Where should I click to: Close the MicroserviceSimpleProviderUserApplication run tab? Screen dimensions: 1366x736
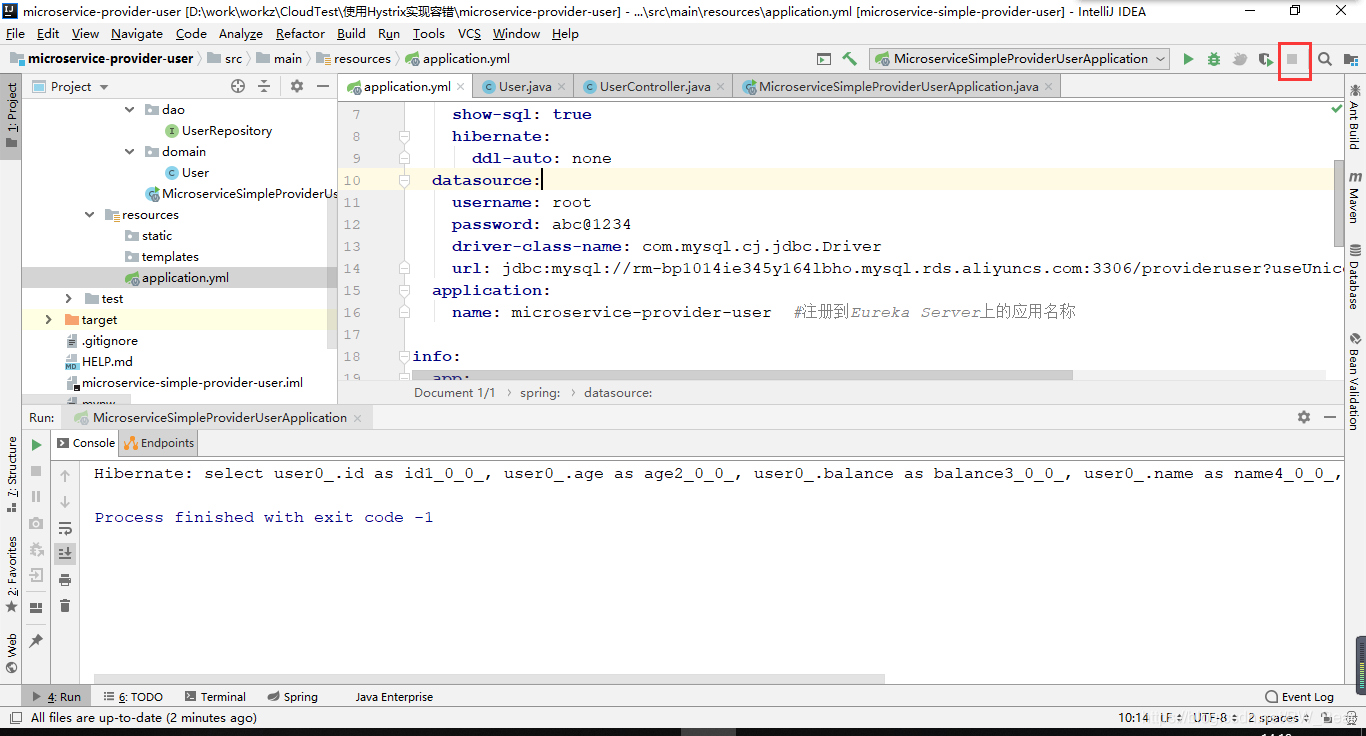[x=359, y=418]
